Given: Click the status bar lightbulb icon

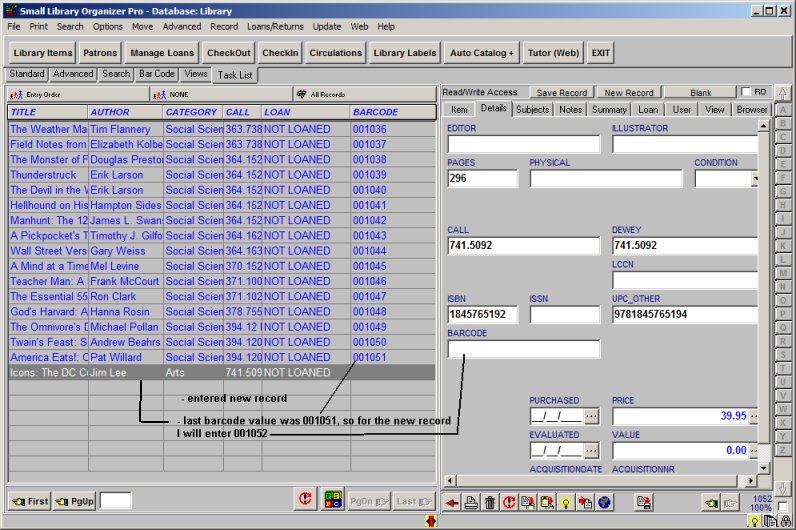Looking at the screenshot, I should tap(755, 521).
